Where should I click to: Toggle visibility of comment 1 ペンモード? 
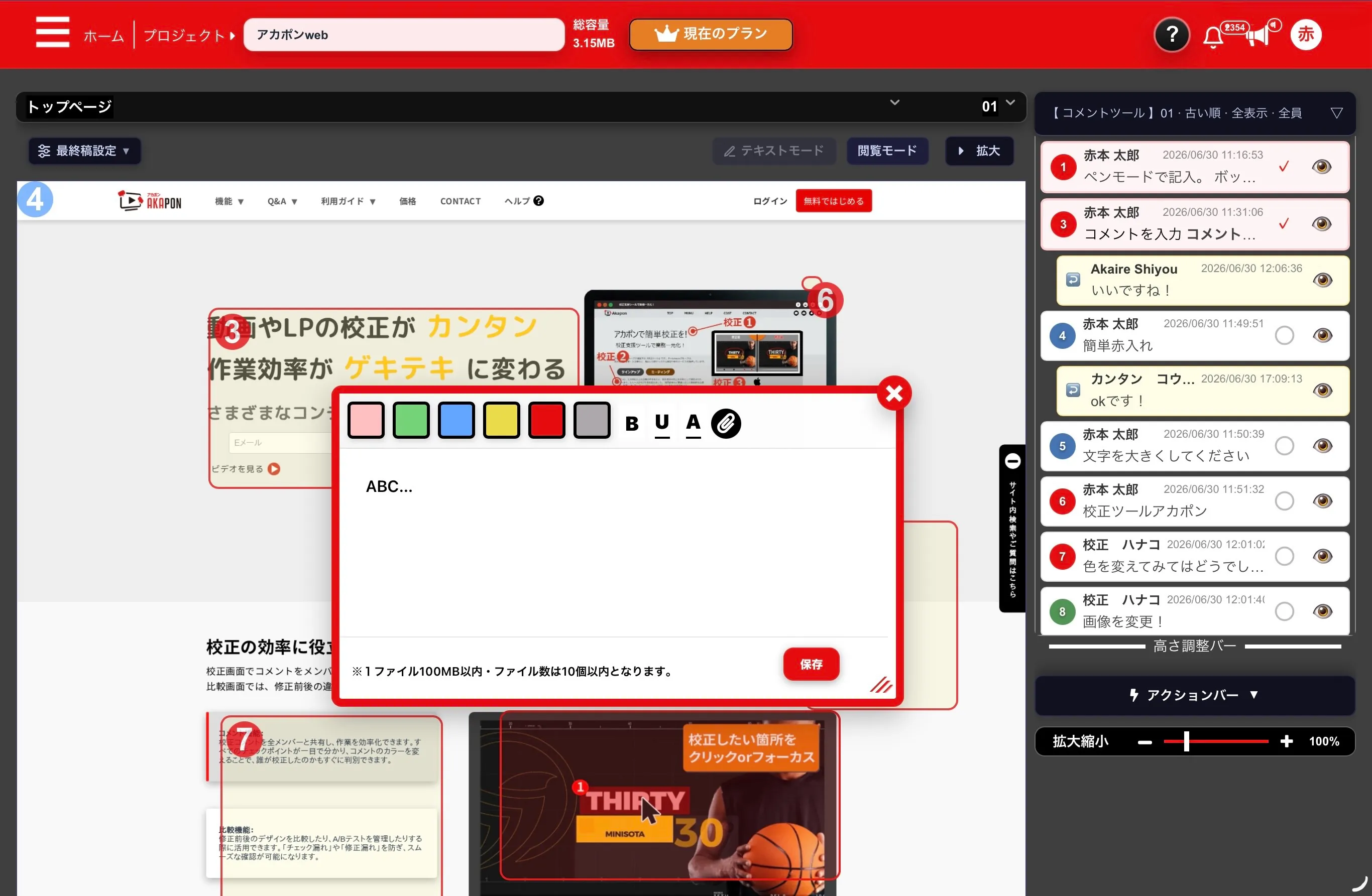click(1321, 167)
